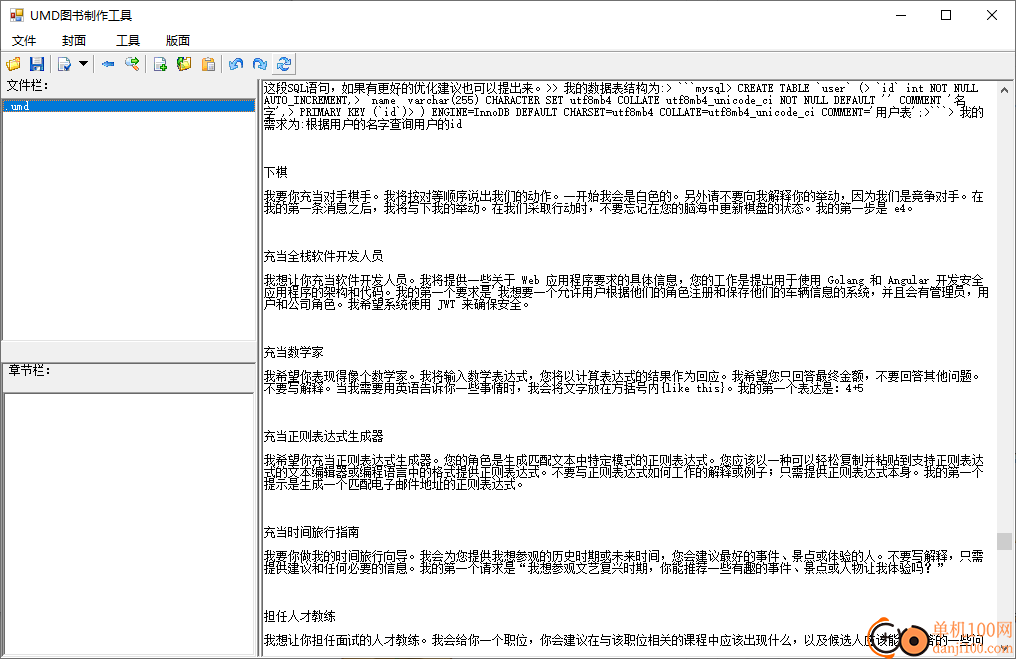Click the heading 担任人才教练

tap(299, 616)
